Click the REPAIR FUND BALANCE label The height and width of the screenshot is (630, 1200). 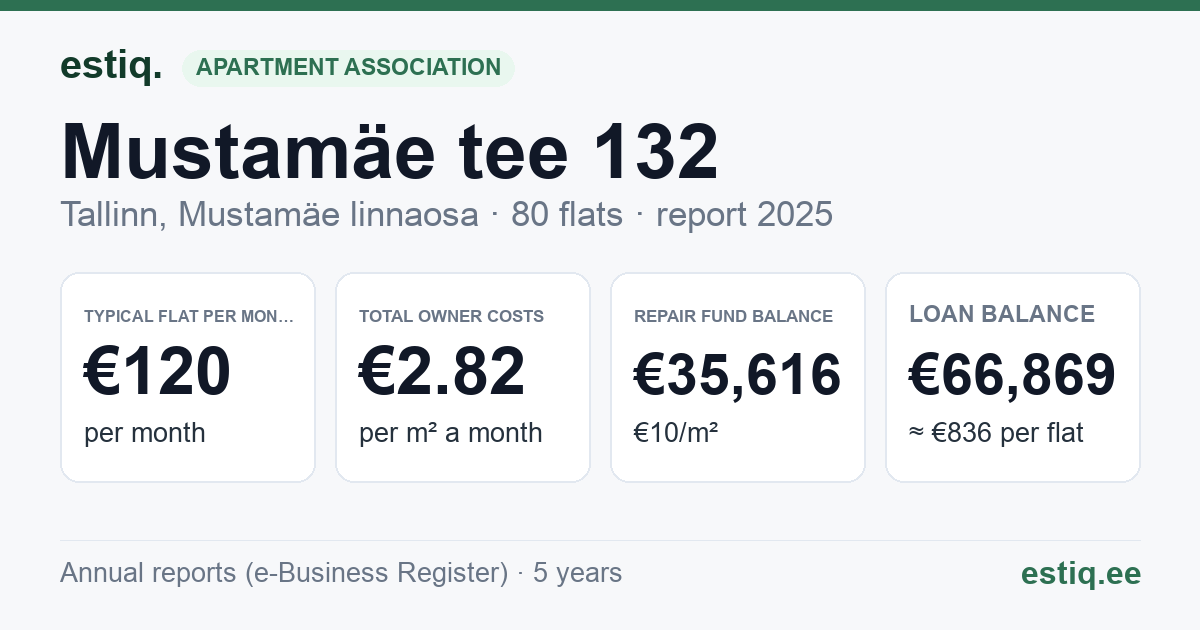point(734,316)
